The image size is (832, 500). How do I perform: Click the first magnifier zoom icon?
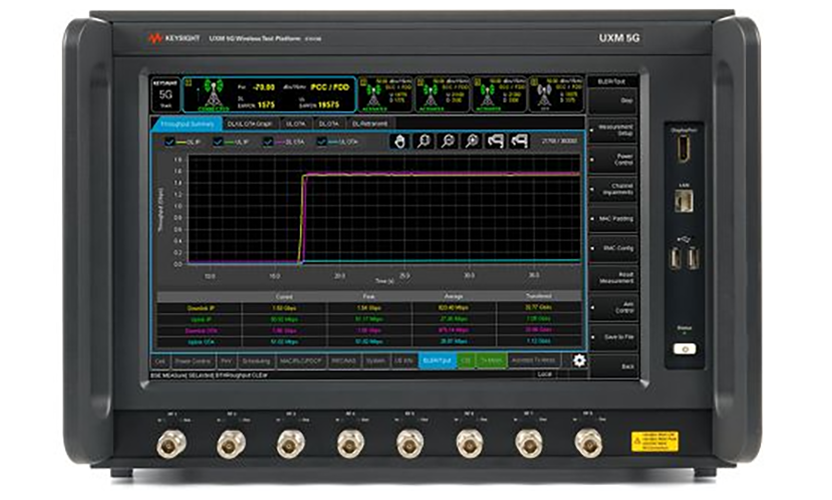click(x=423, y=141)
